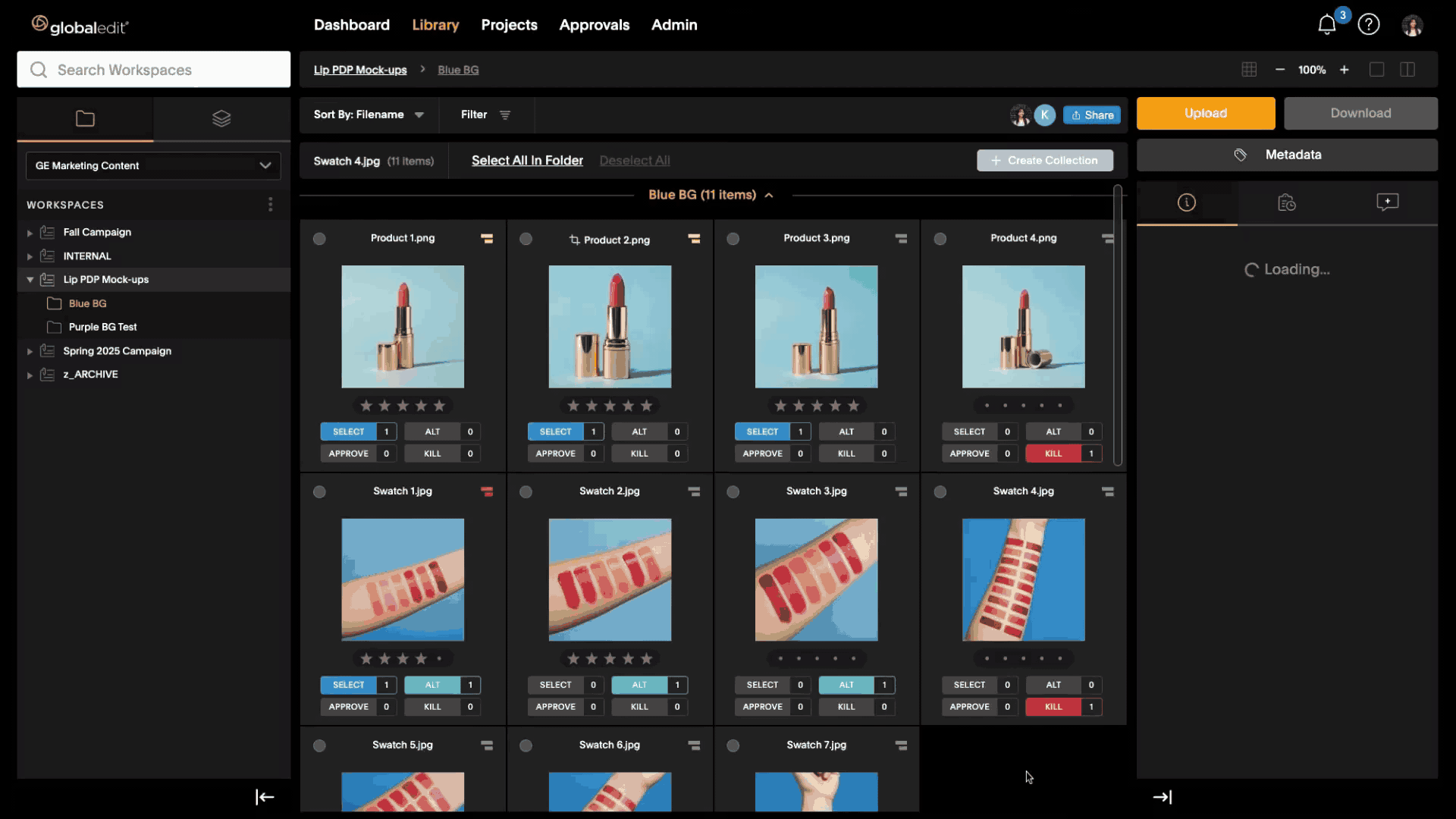
Task: Open label menu for Swatch 7.jpg
Action: tap(901, 746)
